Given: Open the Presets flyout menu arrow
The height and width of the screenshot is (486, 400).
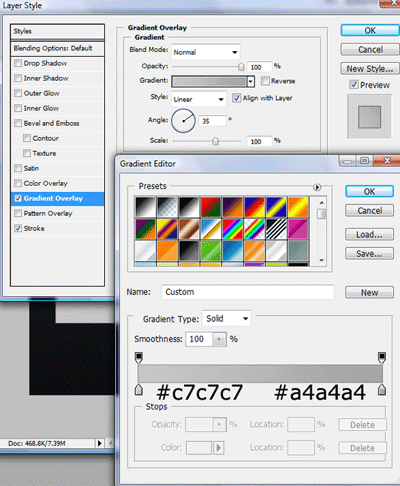Looking at the screenshot, I should click(x=317, y=187).
